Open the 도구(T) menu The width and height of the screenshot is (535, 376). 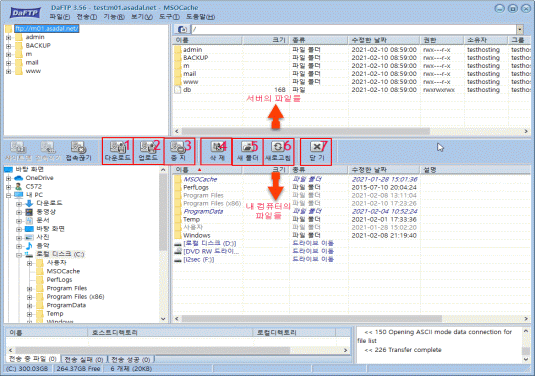[169, 17]
